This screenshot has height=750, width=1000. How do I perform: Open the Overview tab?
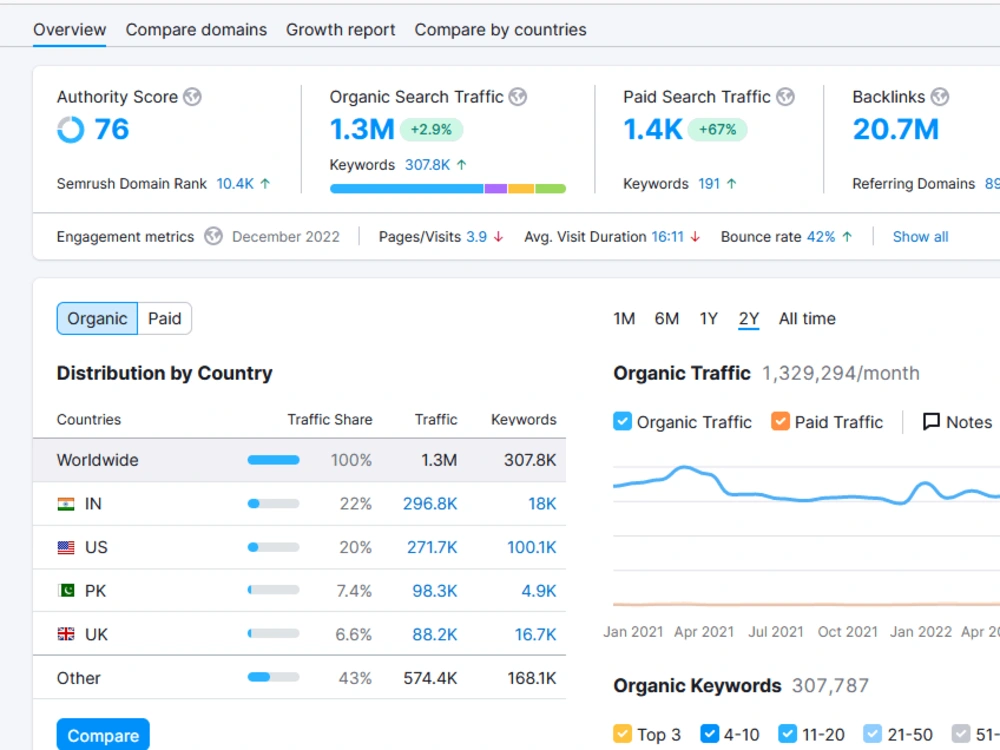coord(70,29)
